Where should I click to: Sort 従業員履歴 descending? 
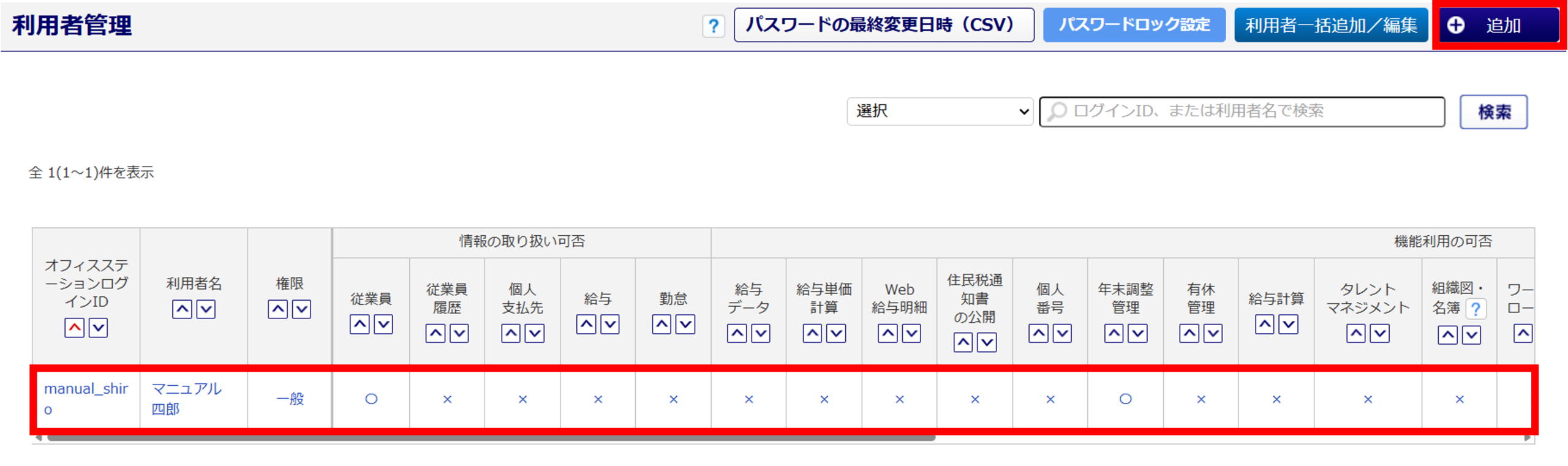click(459, 333)
